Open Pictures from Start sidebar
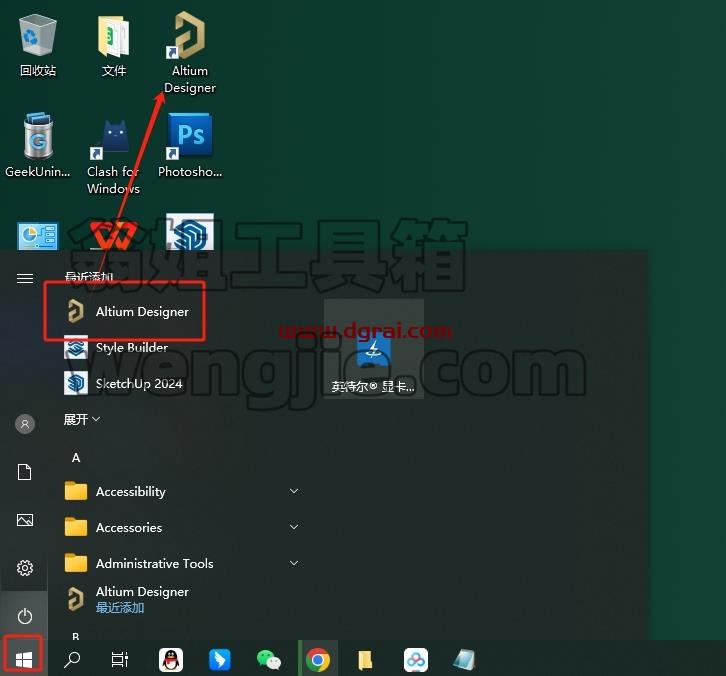Screen dimensions: 726x676 [25, 520]
